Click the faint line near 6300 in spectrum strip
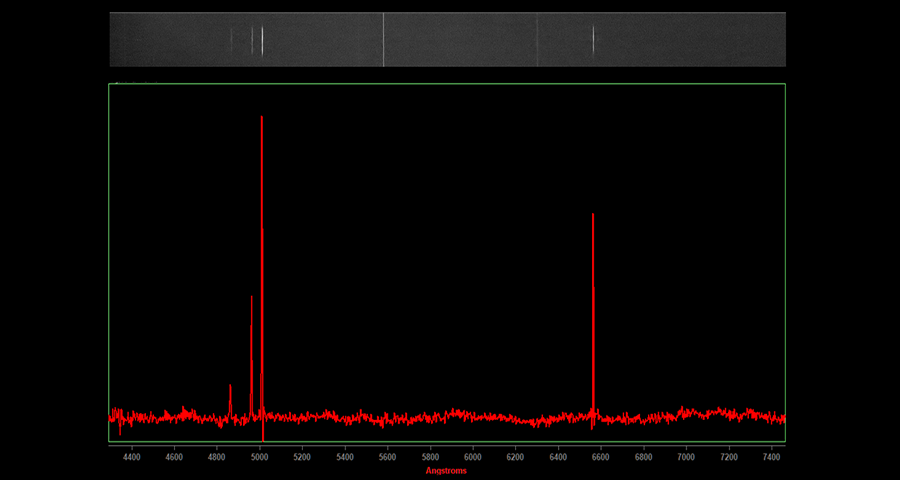Image resolution: width=900 pixels, height=480 pixels. tap(537, 40)
